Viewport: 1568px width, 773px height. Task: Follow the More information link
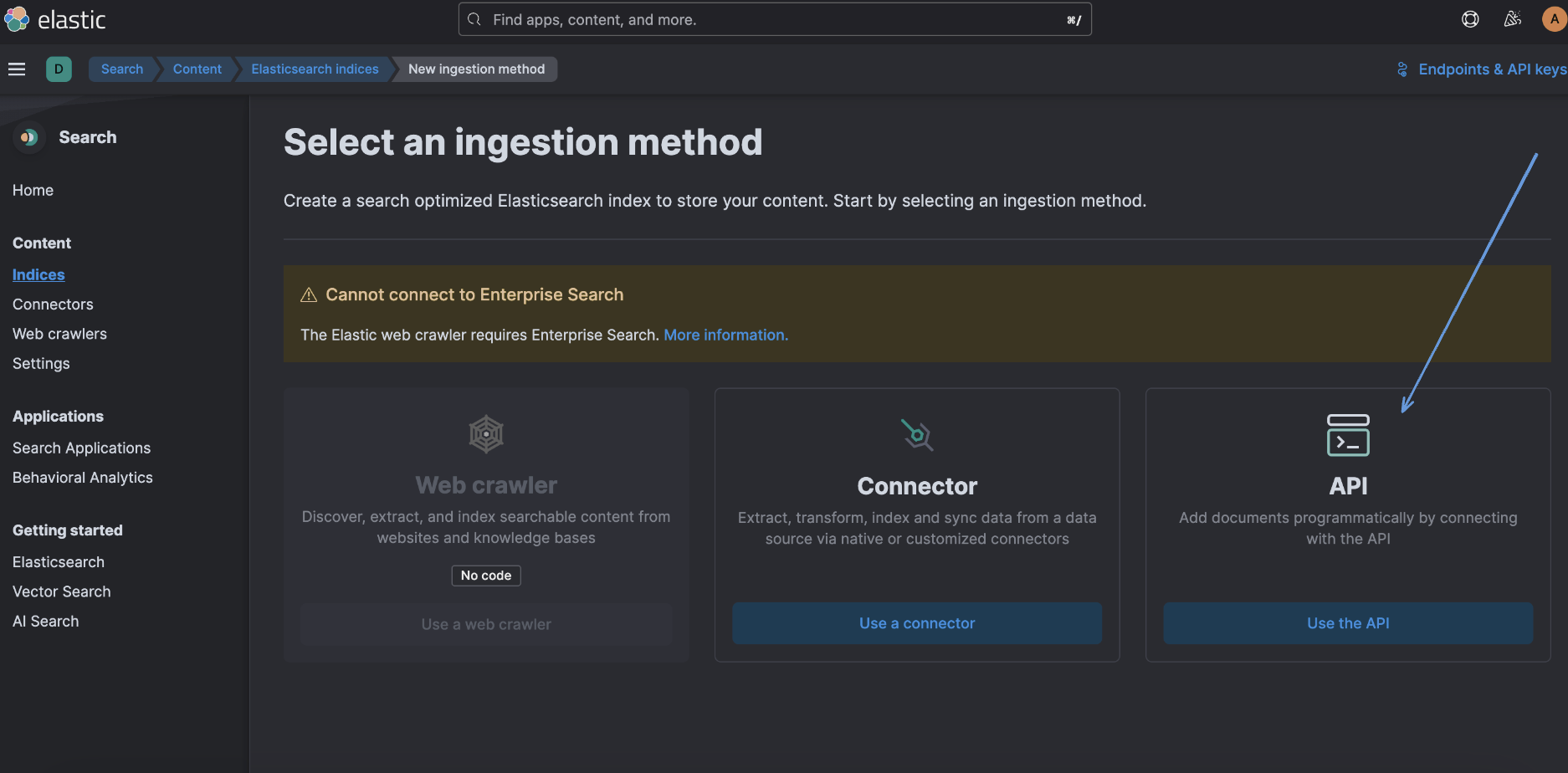click(725, 335)
